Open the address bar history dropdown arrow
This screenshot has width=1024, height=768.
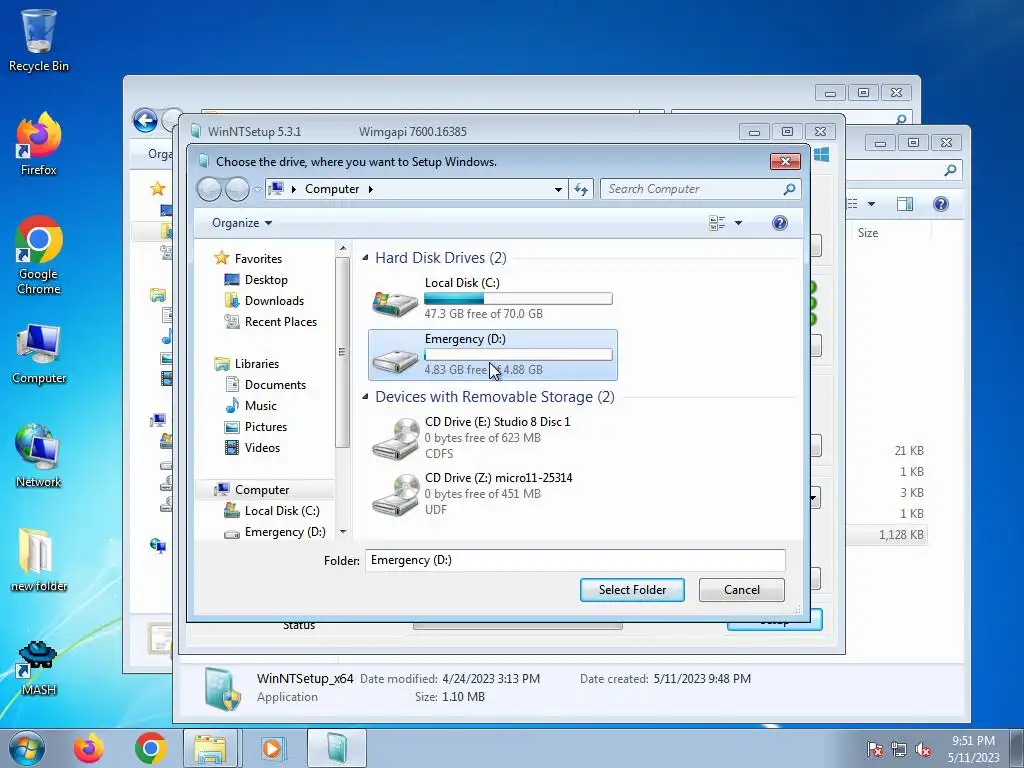[x=558, y=189]
